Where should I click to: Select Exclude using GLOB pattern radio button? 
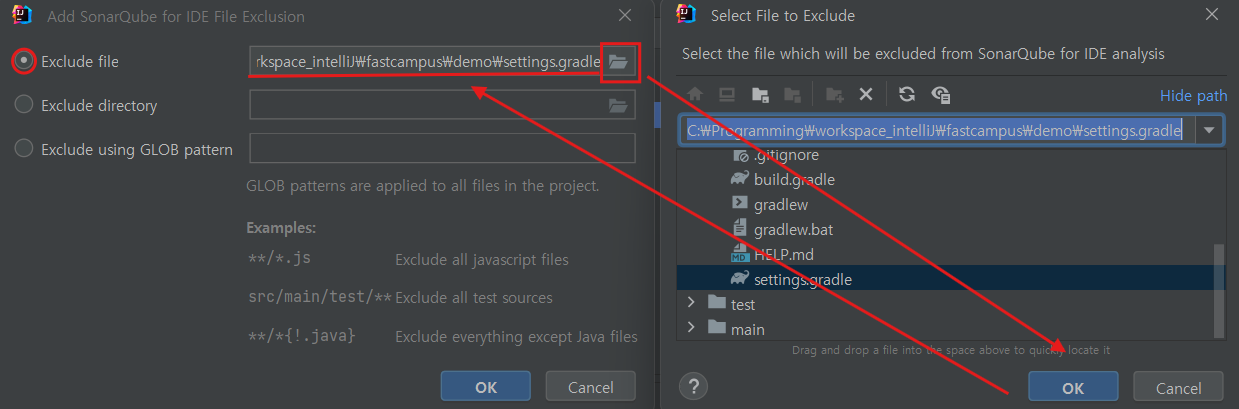(x=24, y=149)
